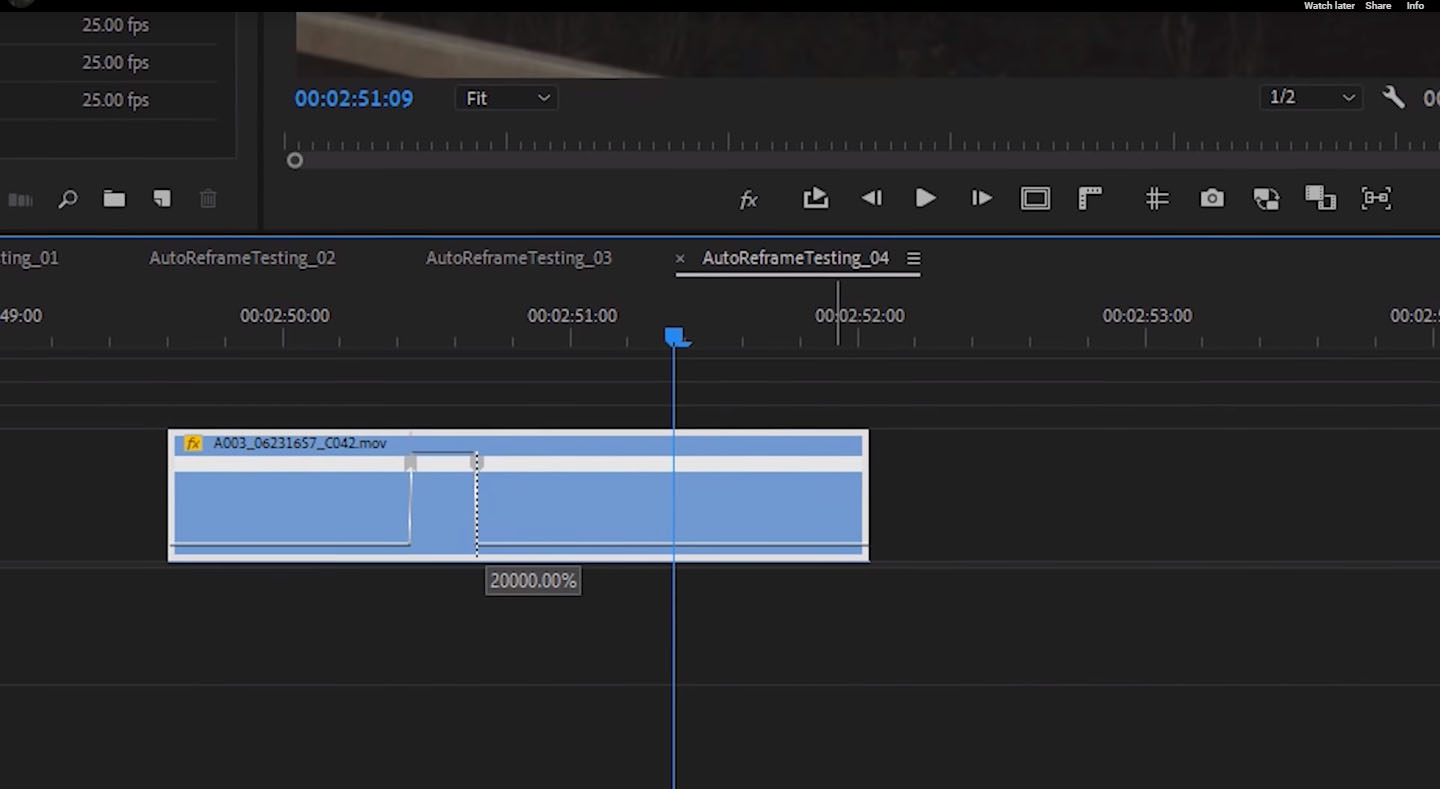Viewport: 1440px width, 789px height.
Task: Open Program Monitor wrench settings
Action: click(1393, 97)
